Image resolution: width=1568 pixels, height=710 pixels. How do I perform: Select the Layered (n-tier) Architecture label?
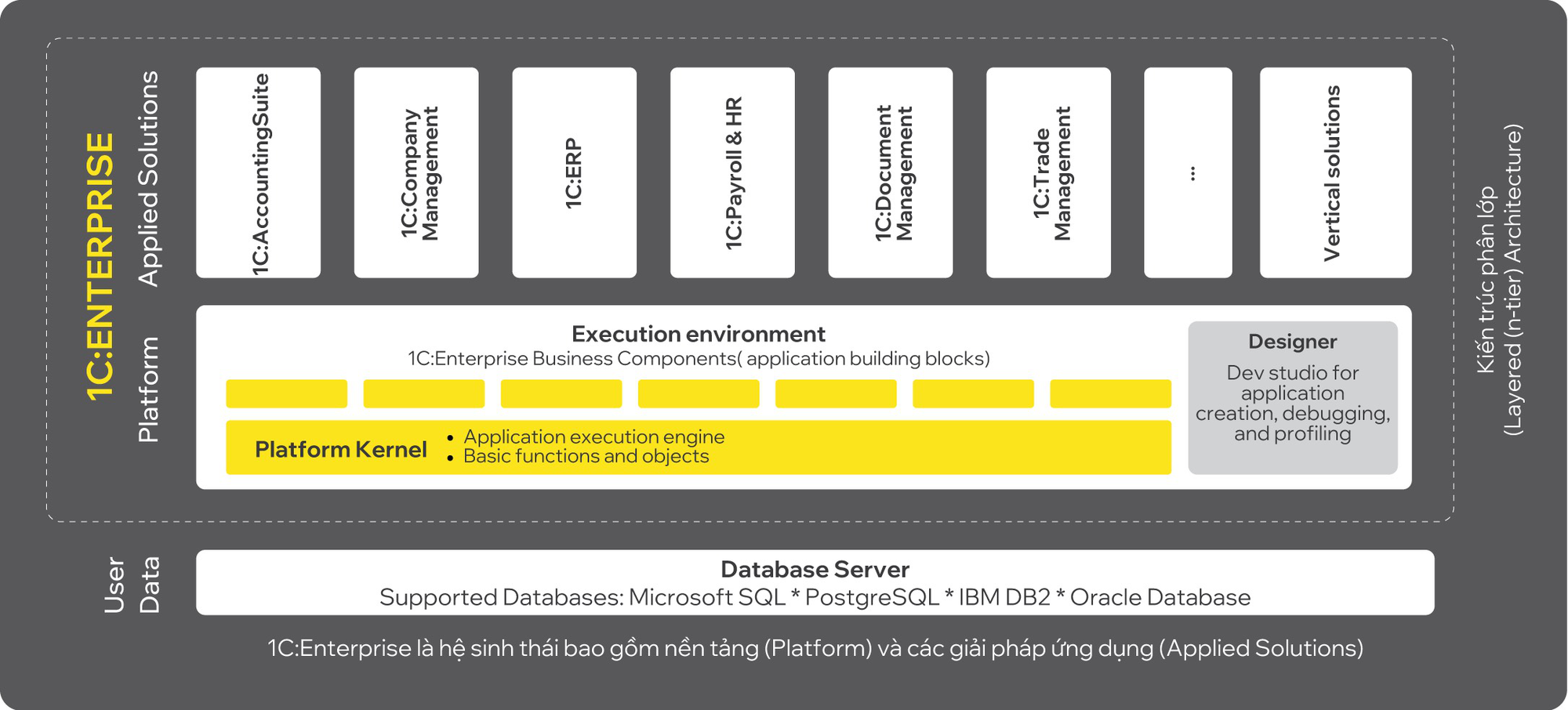[x=1512, y=280]
